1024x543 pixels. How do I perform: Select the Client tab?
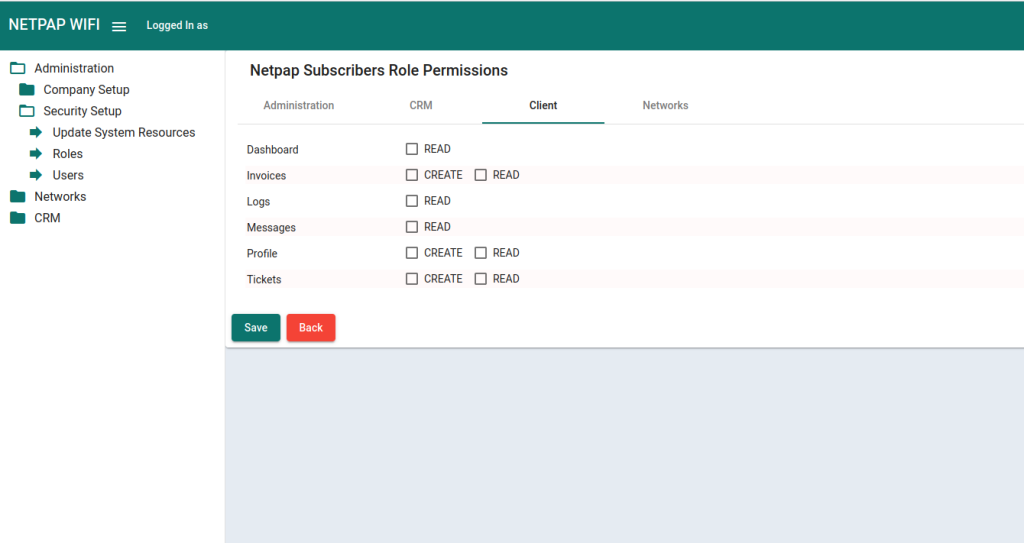[x=543, y=105]
